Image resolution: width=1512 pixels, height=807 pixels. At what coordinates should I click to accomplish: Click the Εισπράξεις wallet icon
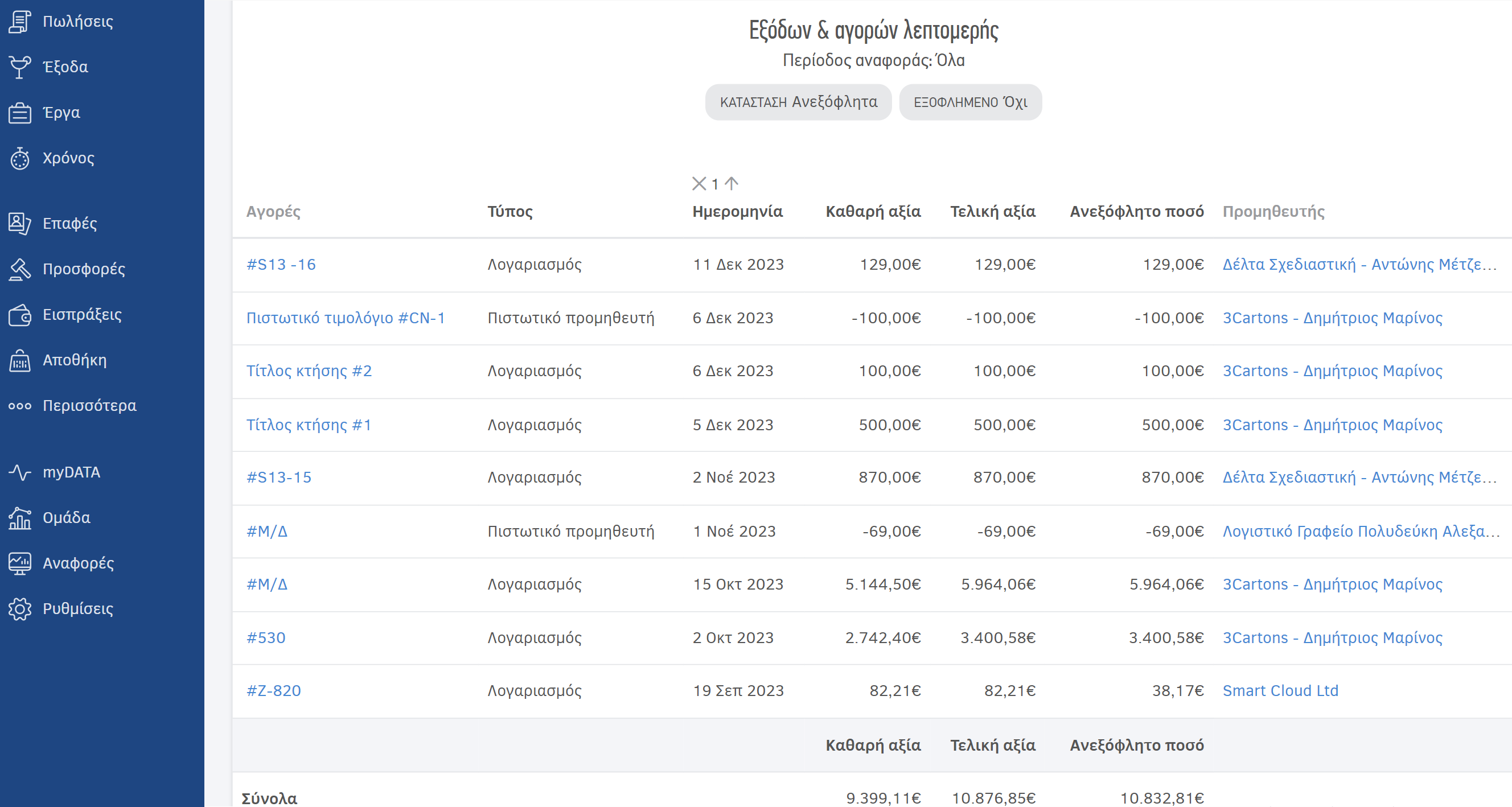tap(20, 315)
